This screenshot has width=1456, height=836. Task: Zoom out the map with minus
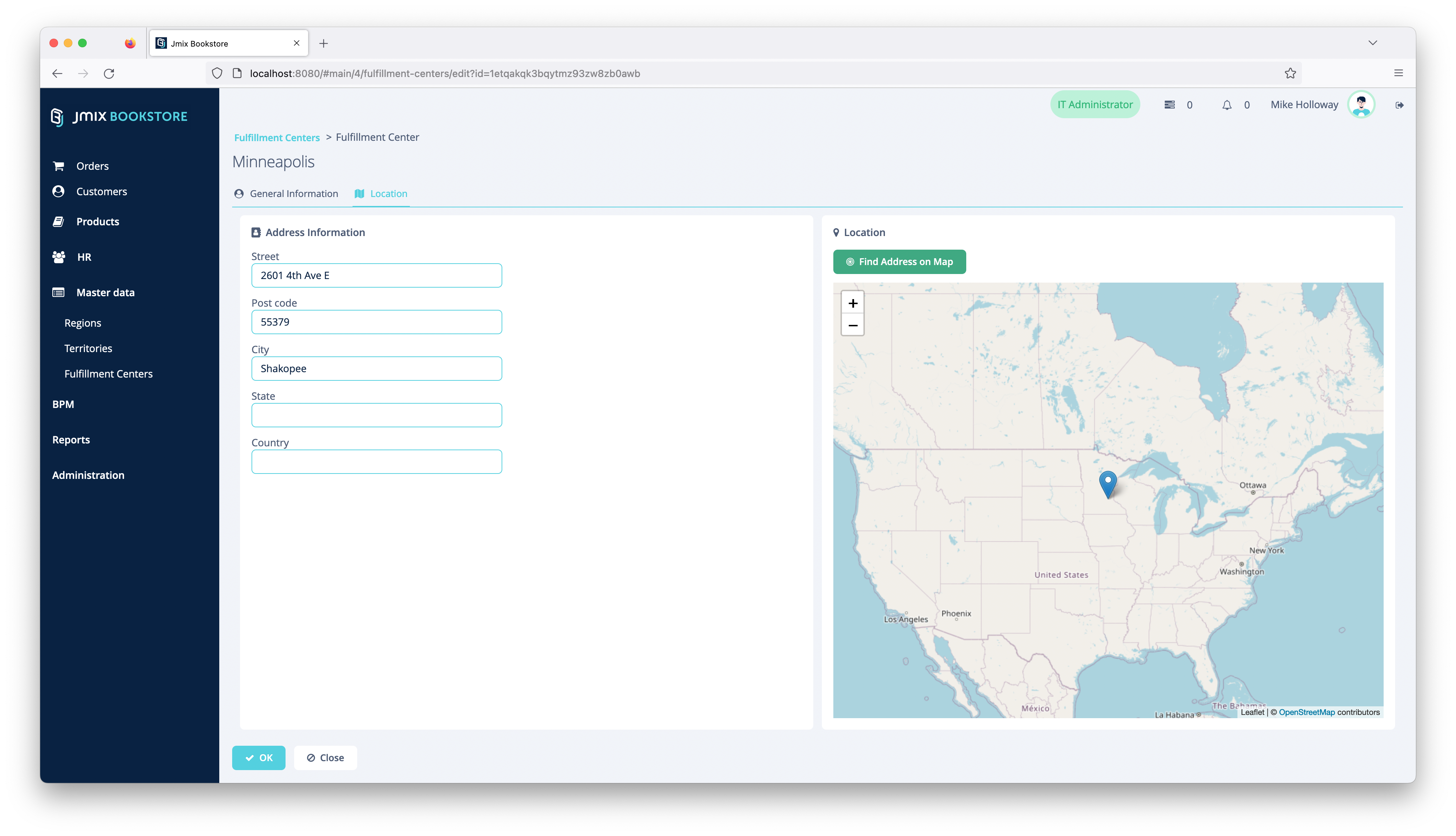coord(853,326)
